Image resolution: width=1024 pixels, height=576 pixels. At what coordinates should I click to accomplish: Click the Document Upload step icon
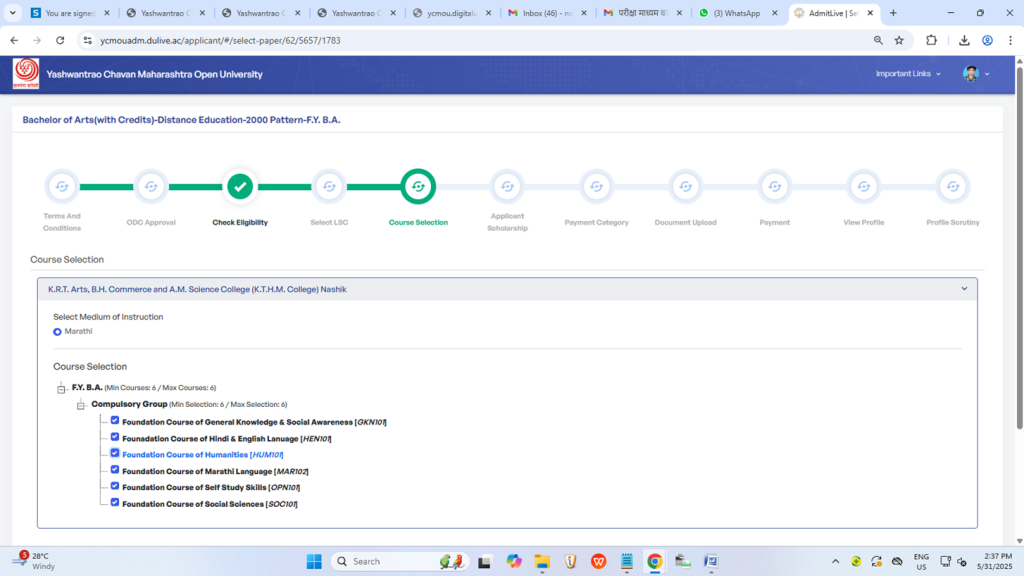(x=685, y=186)
